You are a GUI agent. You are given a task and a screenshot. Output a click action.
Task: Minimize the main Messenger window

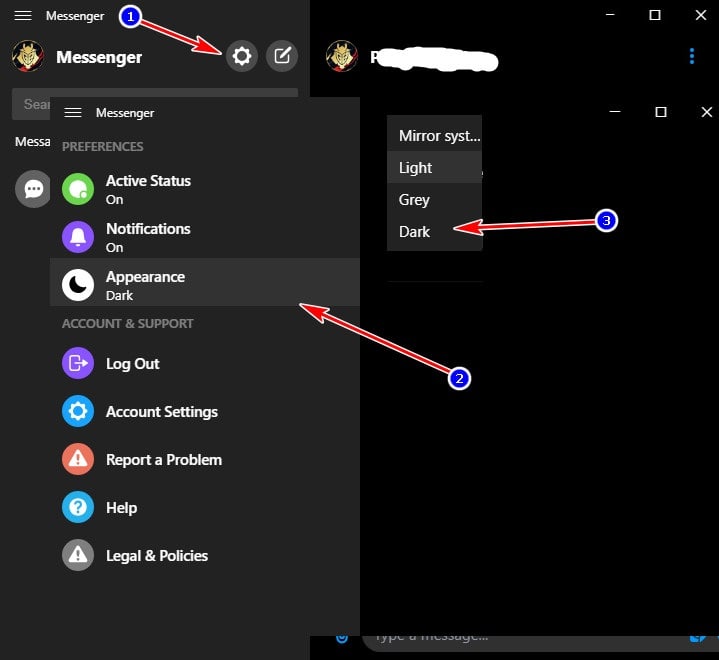610,15
